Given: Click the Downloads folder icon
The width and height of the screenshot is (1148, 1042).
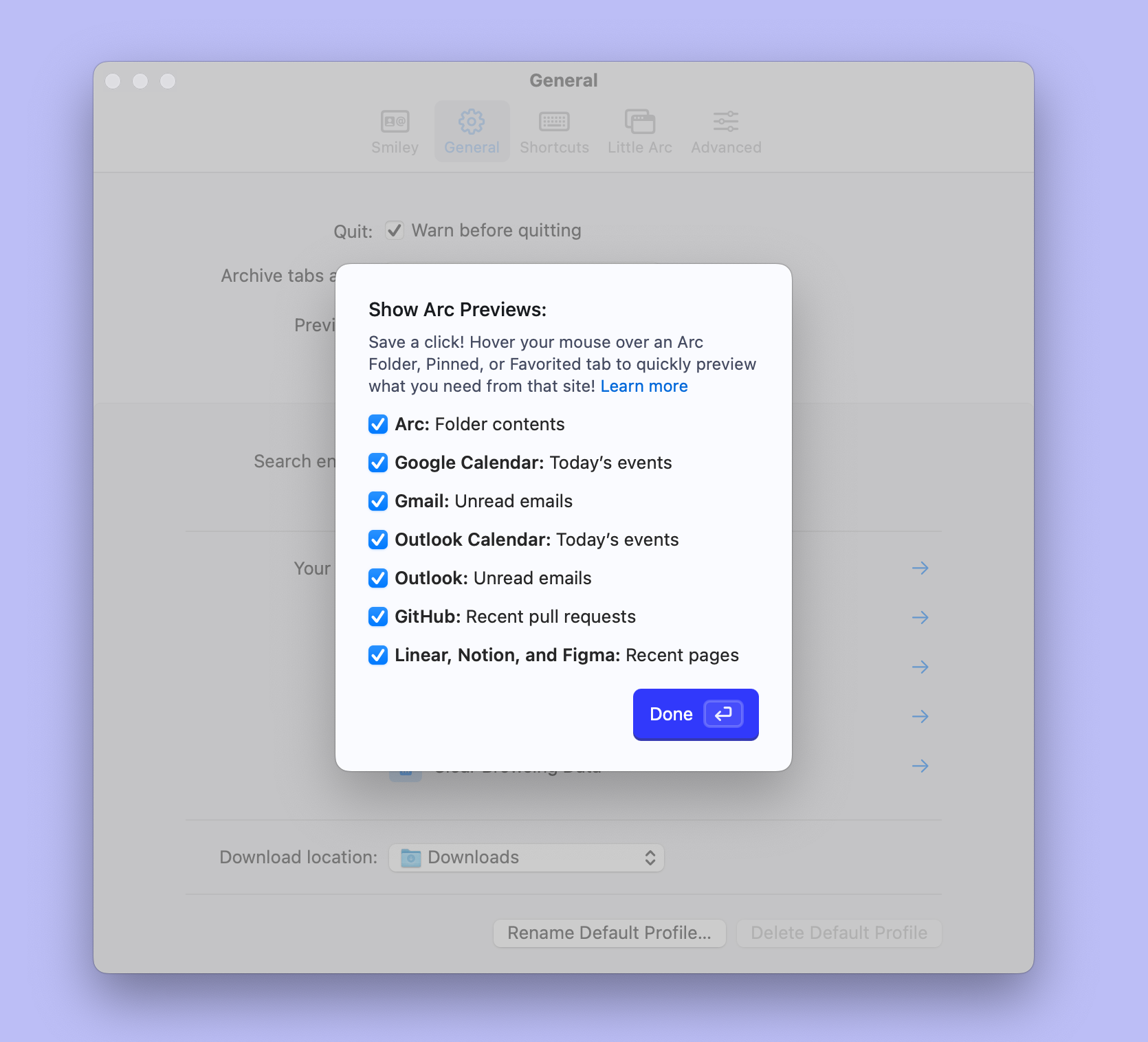Looking at the screenshot, I should click(x=411, y=858).
